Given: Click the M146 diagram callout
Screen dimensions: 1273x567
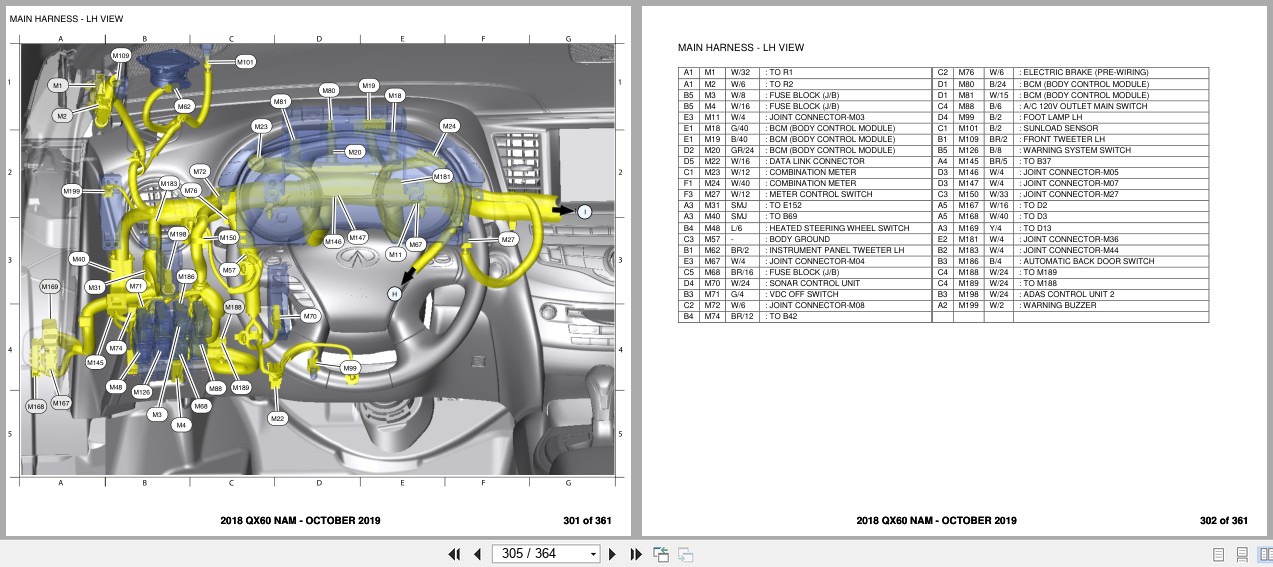Looking at the screenshot, I should (333, 241).
